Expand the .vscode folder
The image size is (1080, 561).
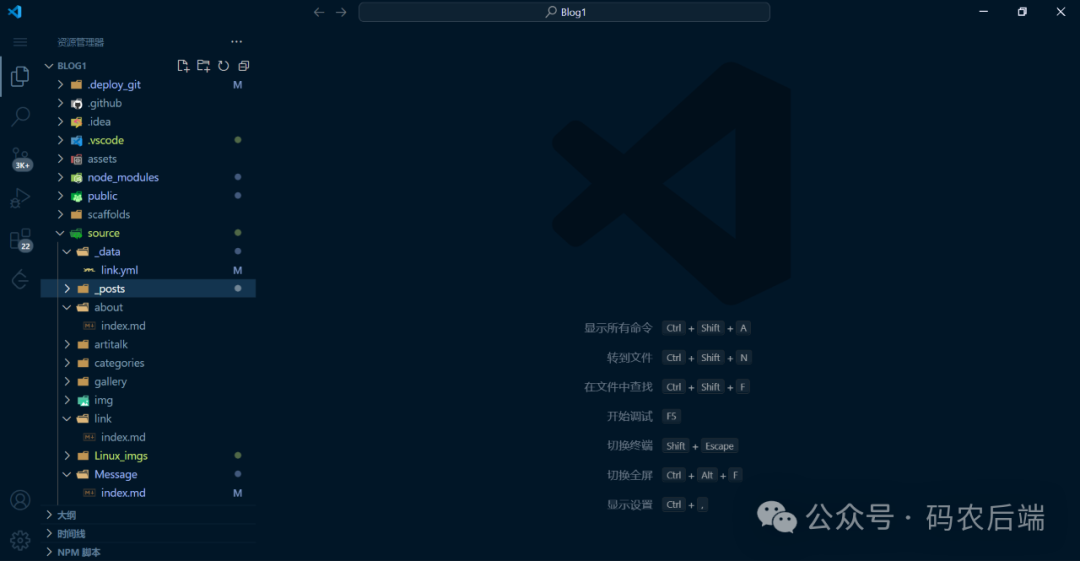61,140
